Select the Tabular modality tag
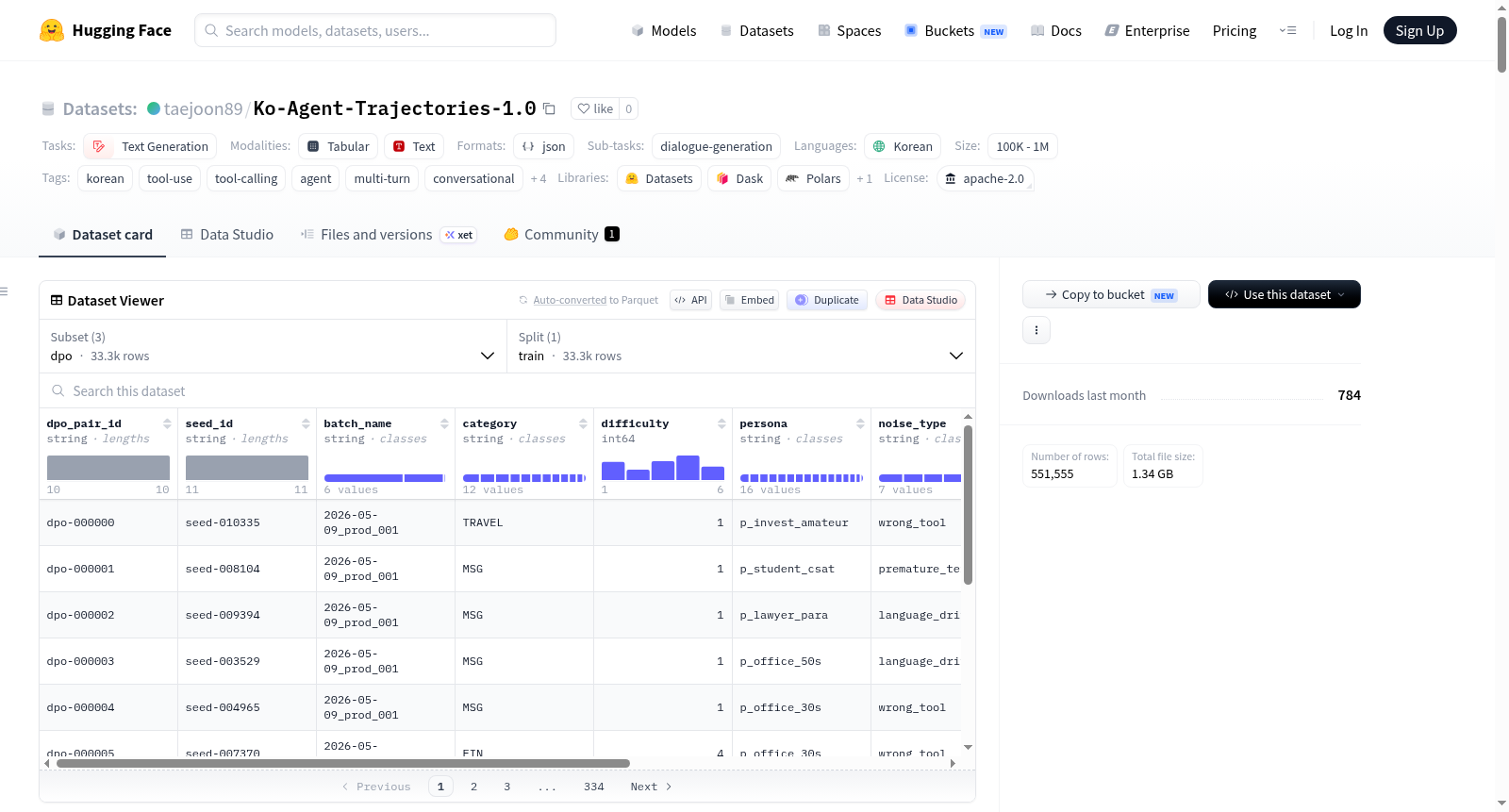The width and height of the screenshot is (1509, 812). click(x=339, y=146)
